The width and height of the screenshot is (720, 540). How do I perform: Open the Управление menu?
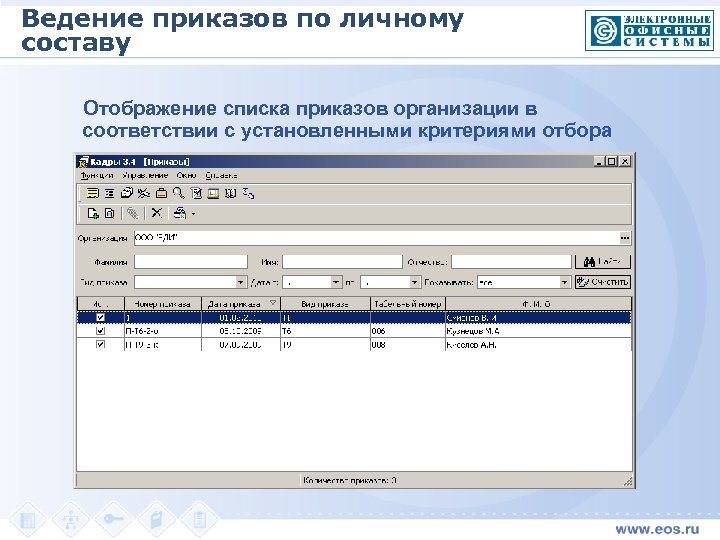tap(145, 175)
